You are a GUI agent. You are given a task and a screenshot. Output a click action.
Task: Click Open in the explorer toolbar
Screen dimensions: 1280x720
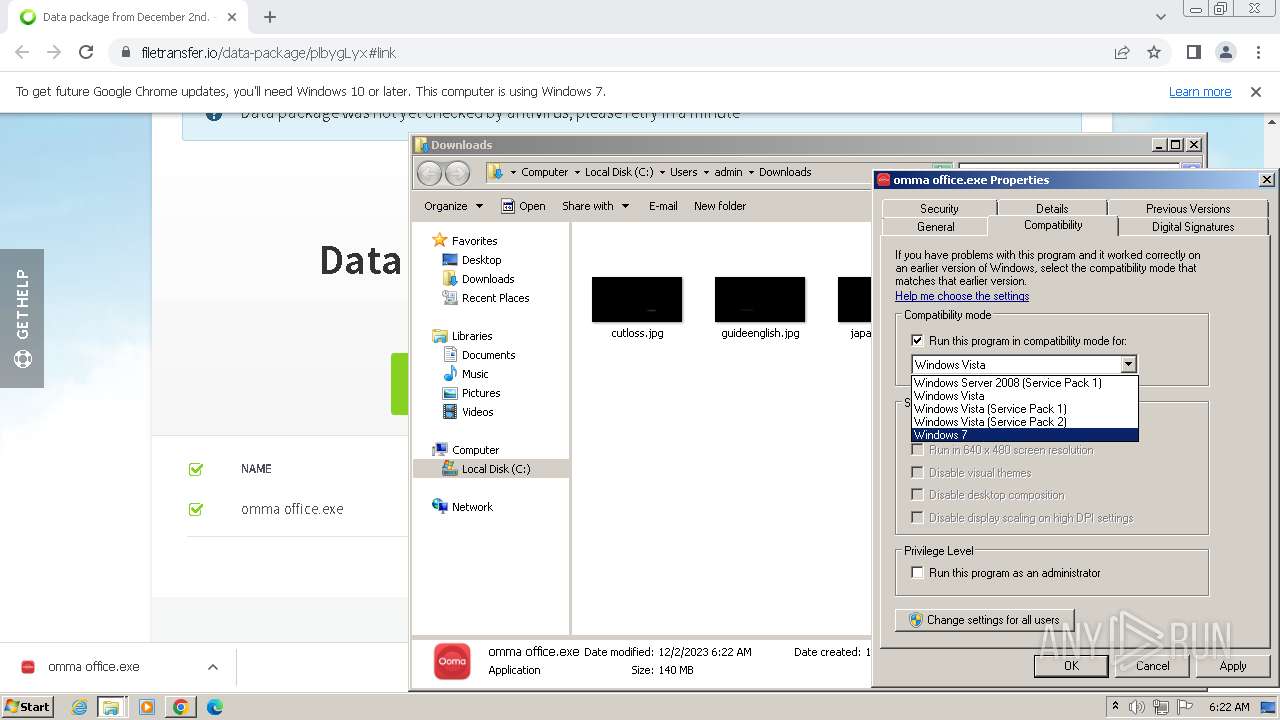pos(523,206)
